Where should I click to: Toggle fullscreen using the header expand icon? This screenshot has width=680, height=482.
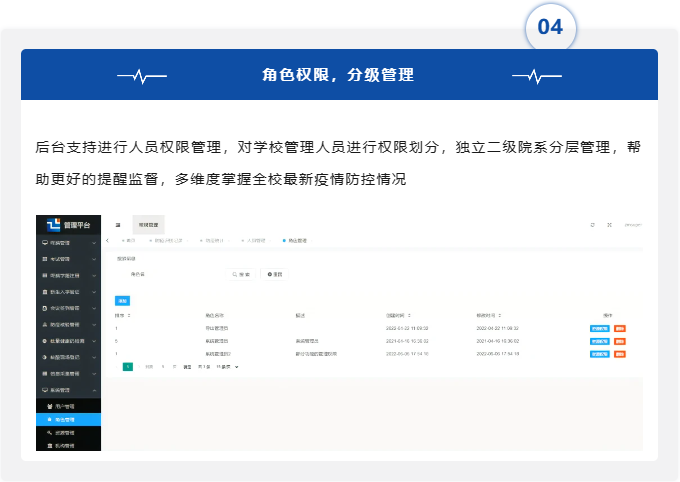(609, 225)
